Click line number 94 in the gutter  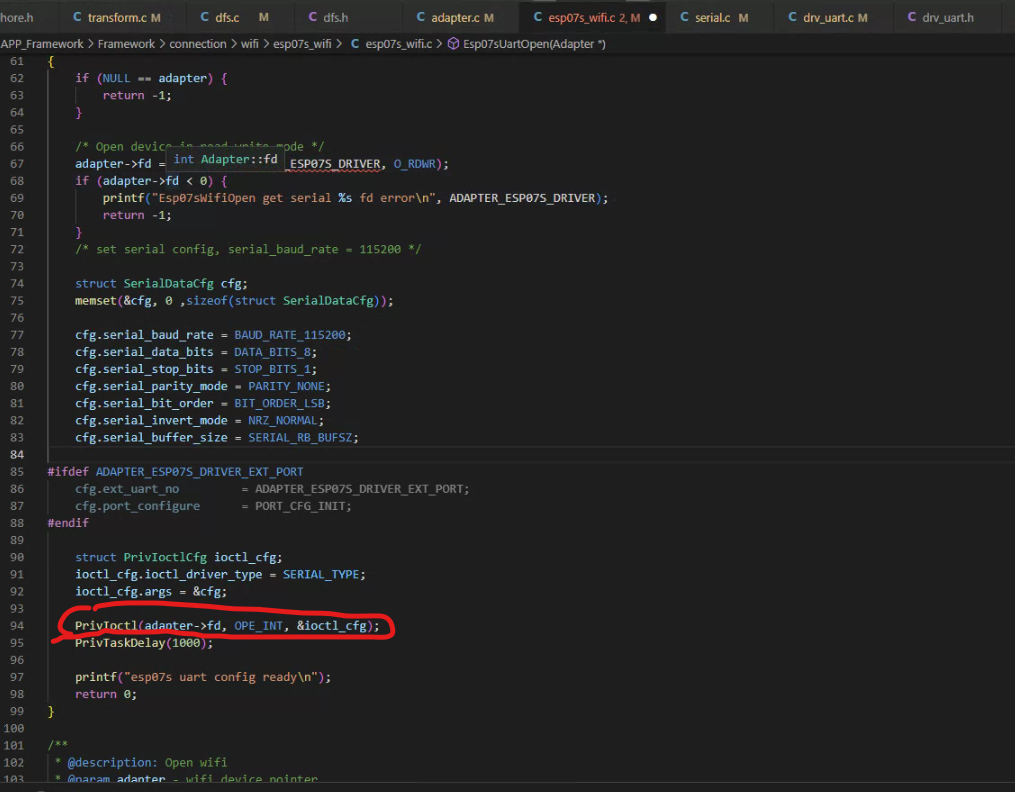click(x=17, y=626)
